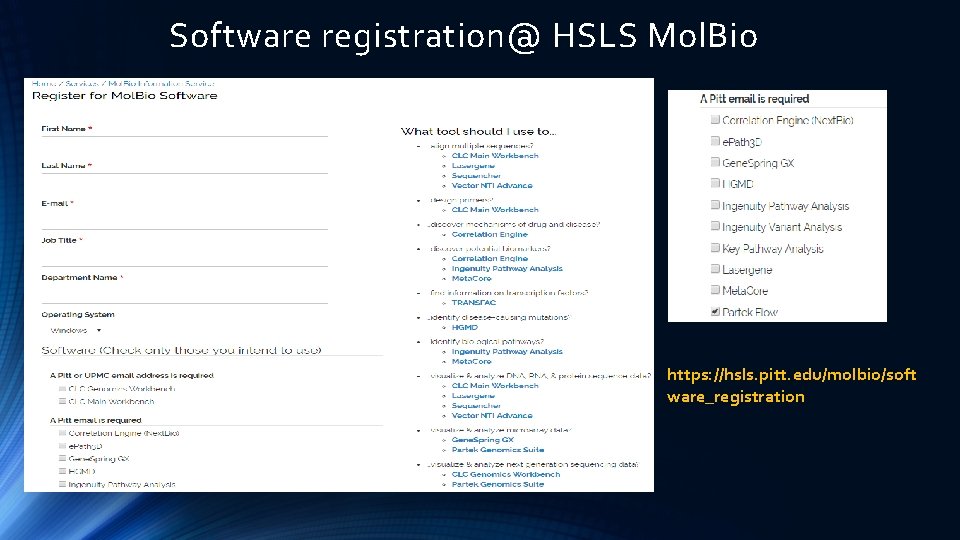The width and height of the screenshot is (960, 540).
Task: Check CLC Main Workbench checkbox in the form
Action: 62,402
